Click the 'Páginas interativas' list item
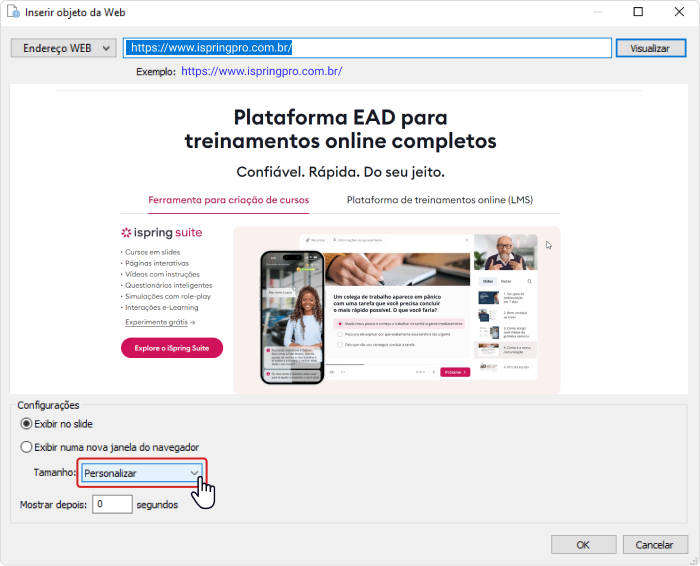 tap(157, 263)
